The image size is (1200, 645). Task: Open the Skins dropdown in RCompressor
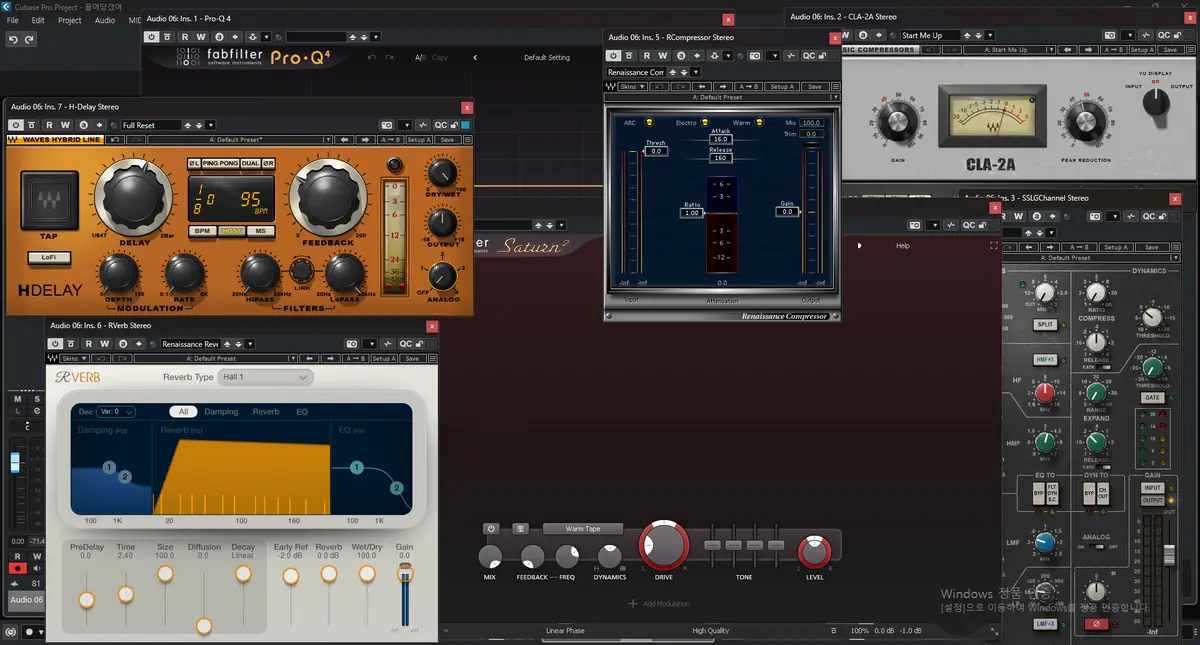coord(632,87)
